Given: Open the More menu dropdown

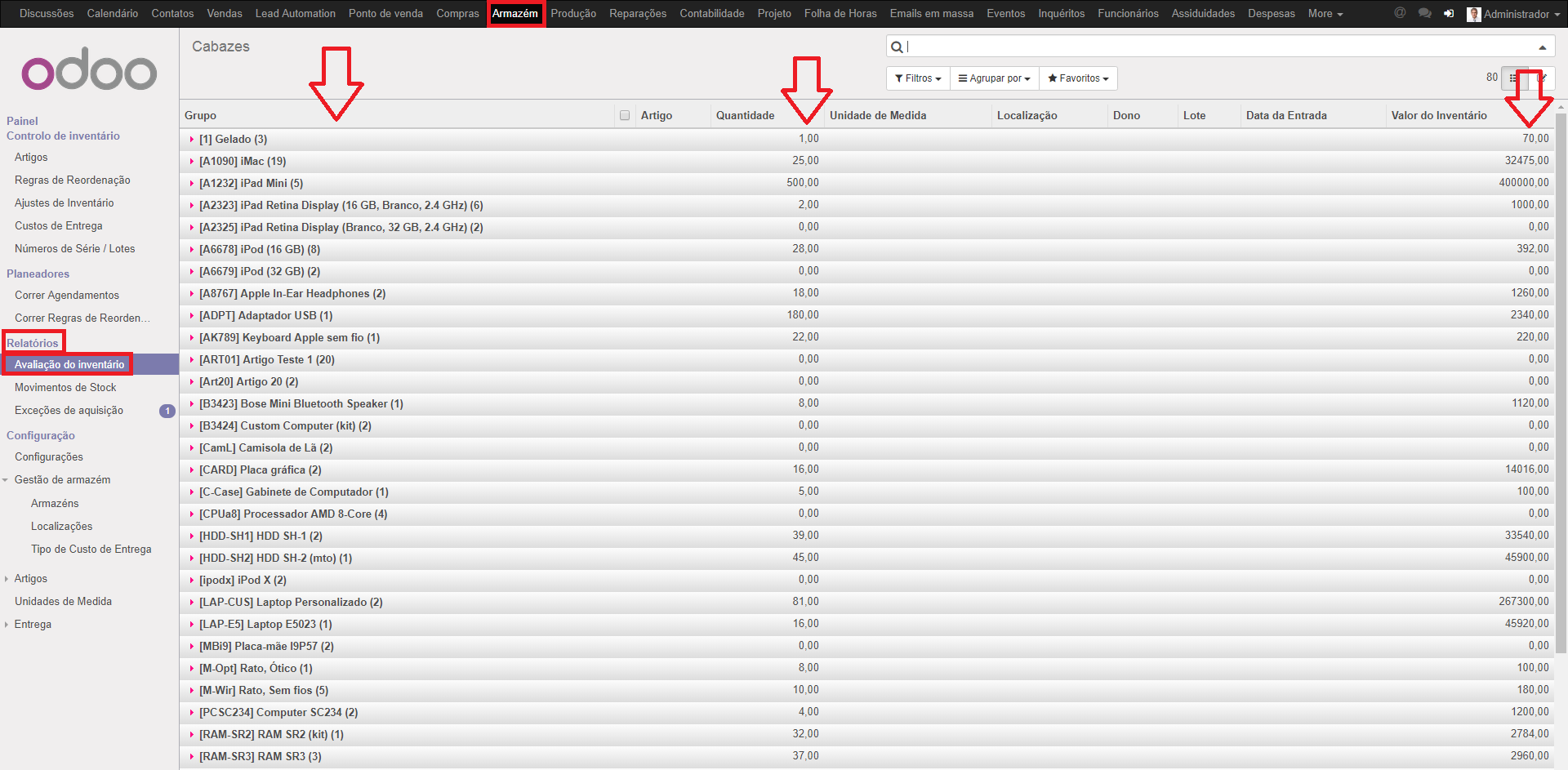Looking at the screenshot, I should (1325, 13).
